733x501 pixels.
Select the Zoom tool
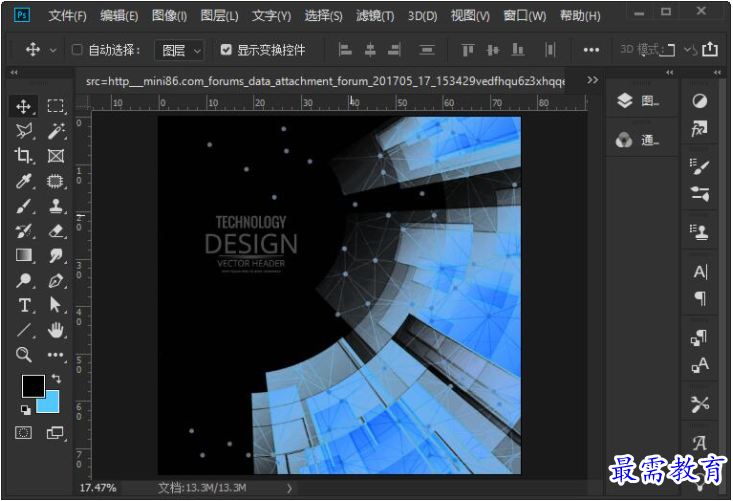[23, 355]
